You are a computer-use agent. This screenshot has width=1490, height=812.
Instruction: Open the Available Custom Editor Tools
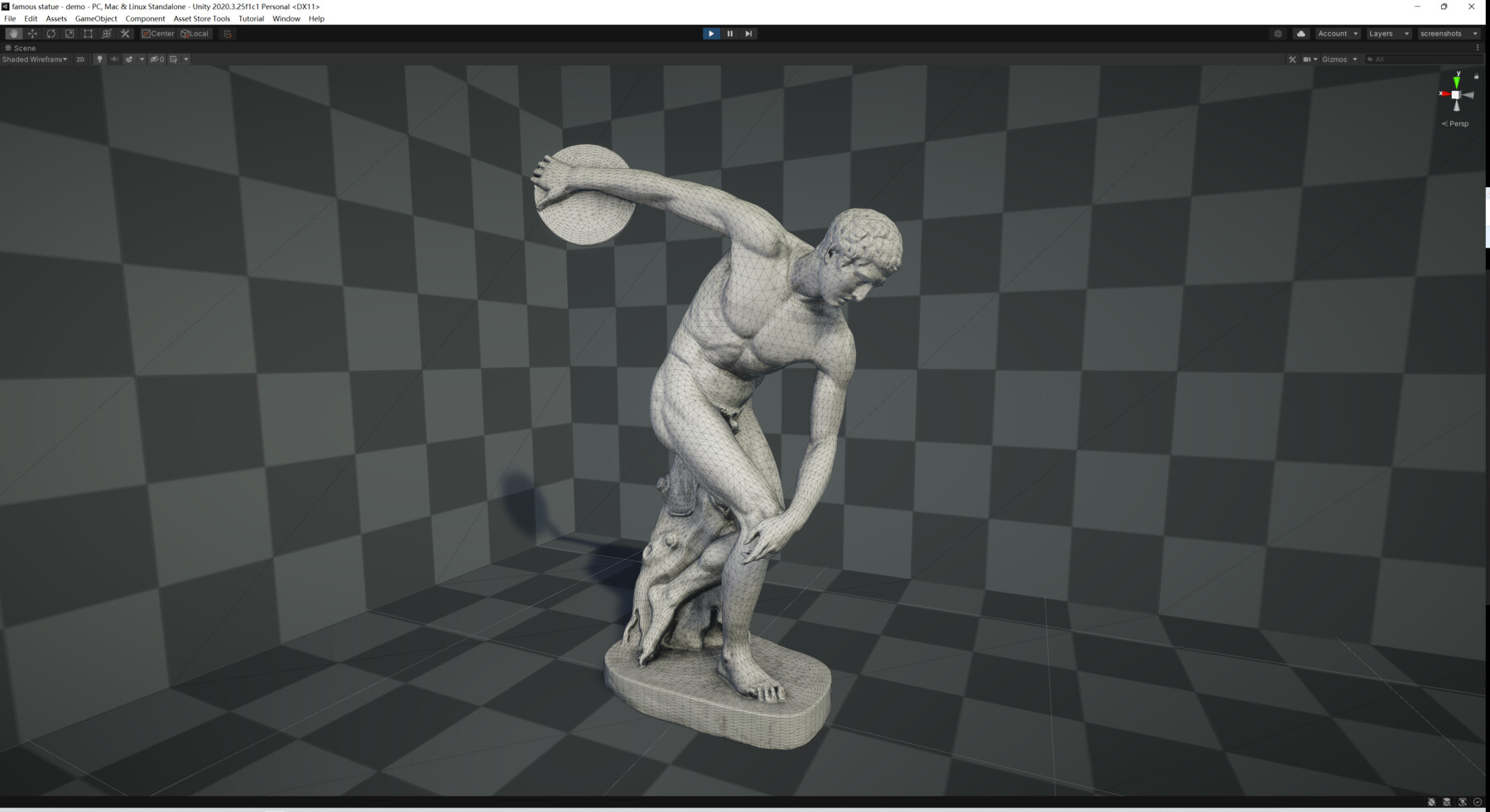(124, 33)
